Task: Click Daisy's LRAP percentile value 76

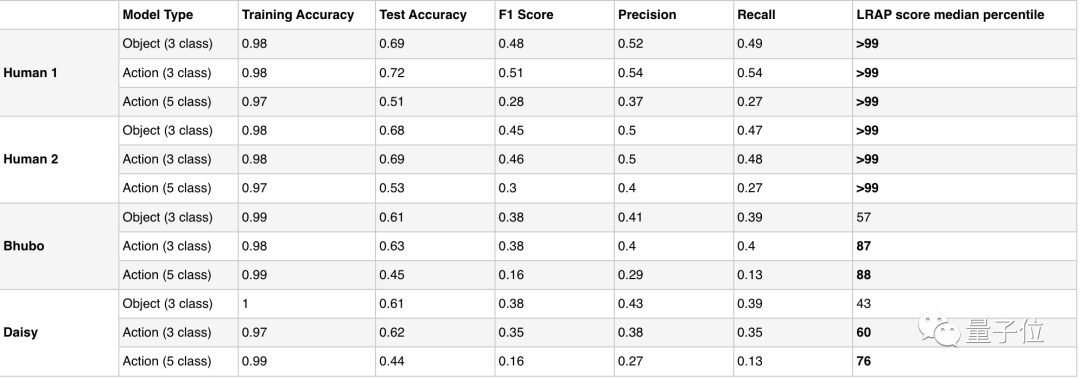Action: 864,361
